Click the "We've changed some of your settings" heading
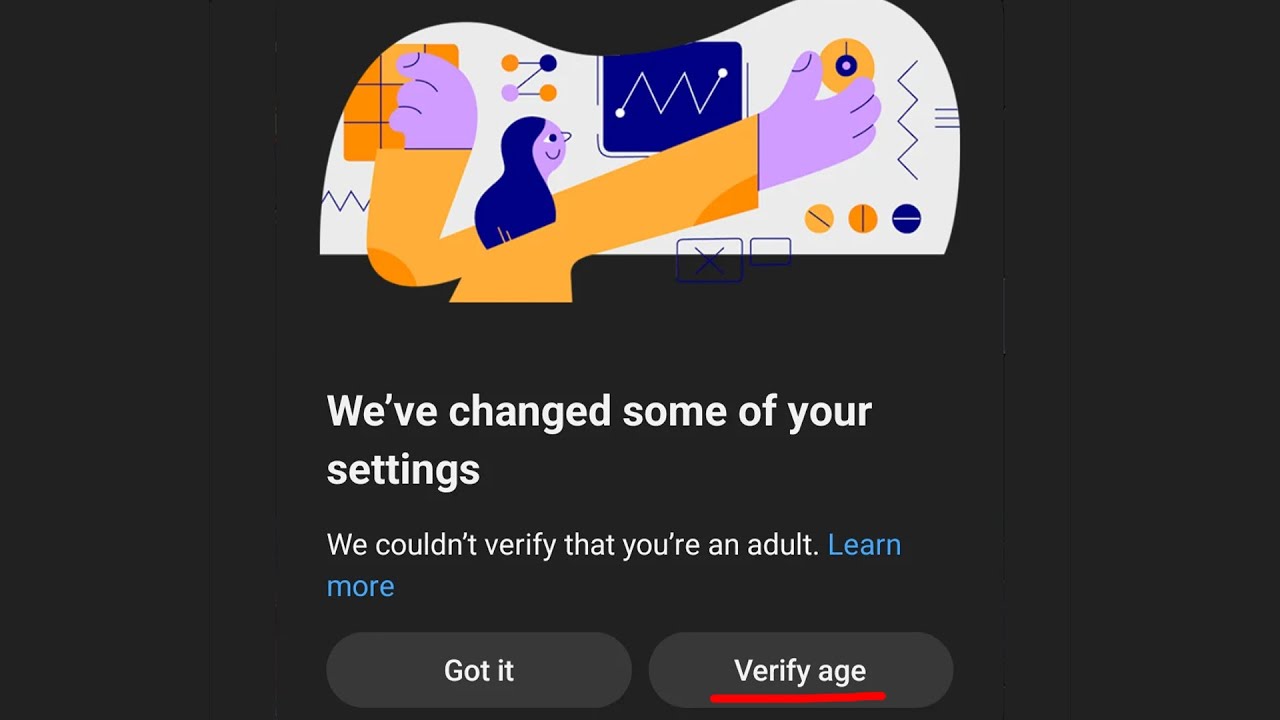This screenshot has height=720, width=1280. click(x=599, y=440)
